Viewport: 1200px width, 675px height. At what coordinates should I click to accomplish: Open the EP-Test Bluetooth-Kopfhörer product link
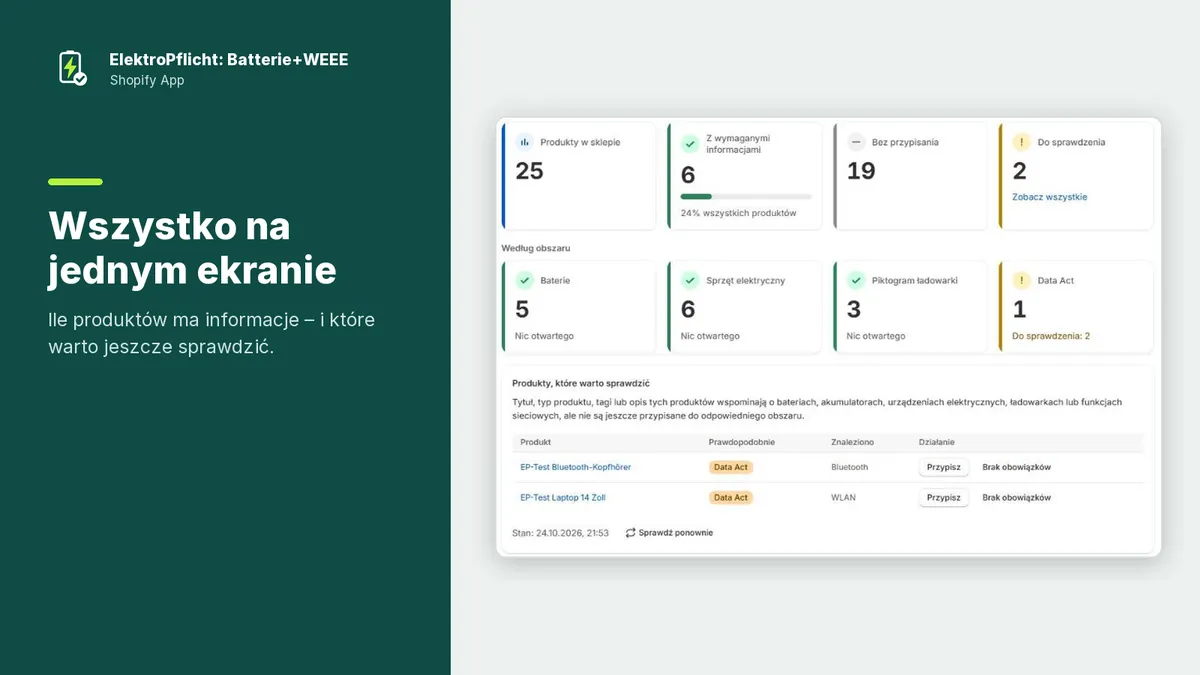click(575, 467)
